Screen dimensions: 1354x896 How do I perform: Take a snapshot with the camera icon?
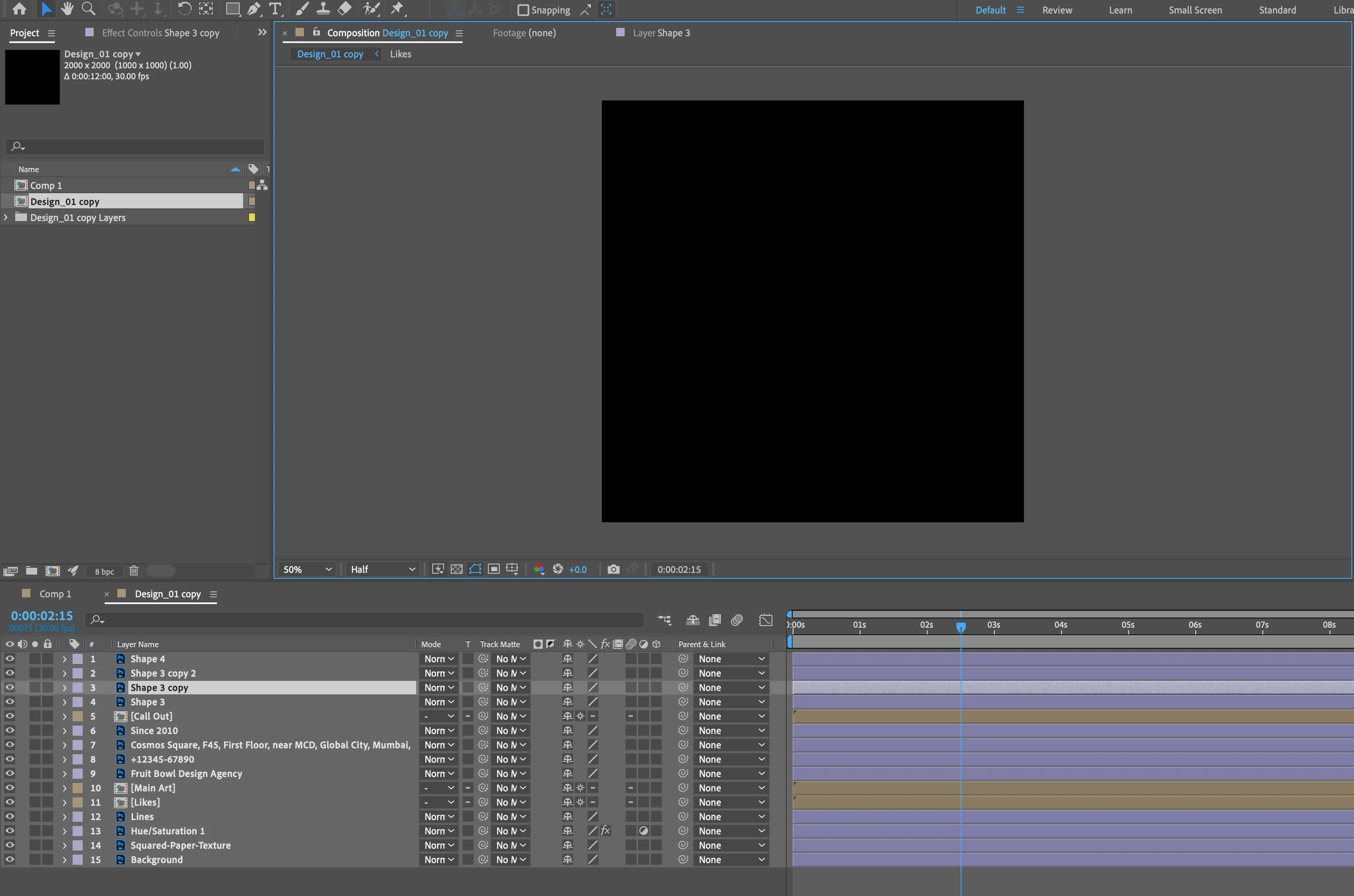pyautogui.click(x=613, y=569)
